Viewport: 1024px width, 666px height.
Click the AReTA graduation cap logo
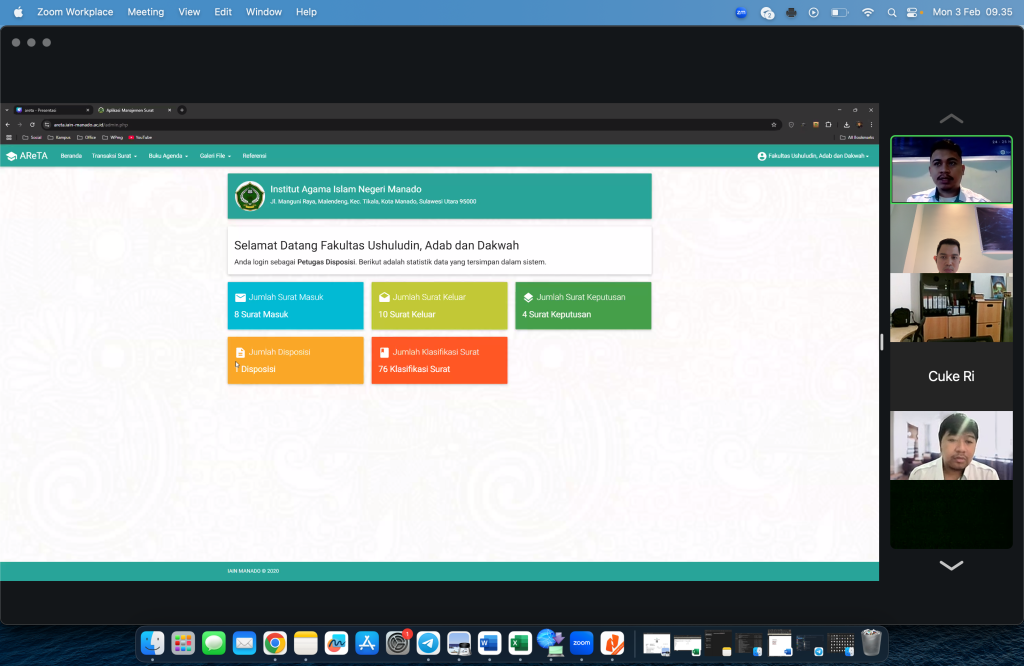point(12,156)
